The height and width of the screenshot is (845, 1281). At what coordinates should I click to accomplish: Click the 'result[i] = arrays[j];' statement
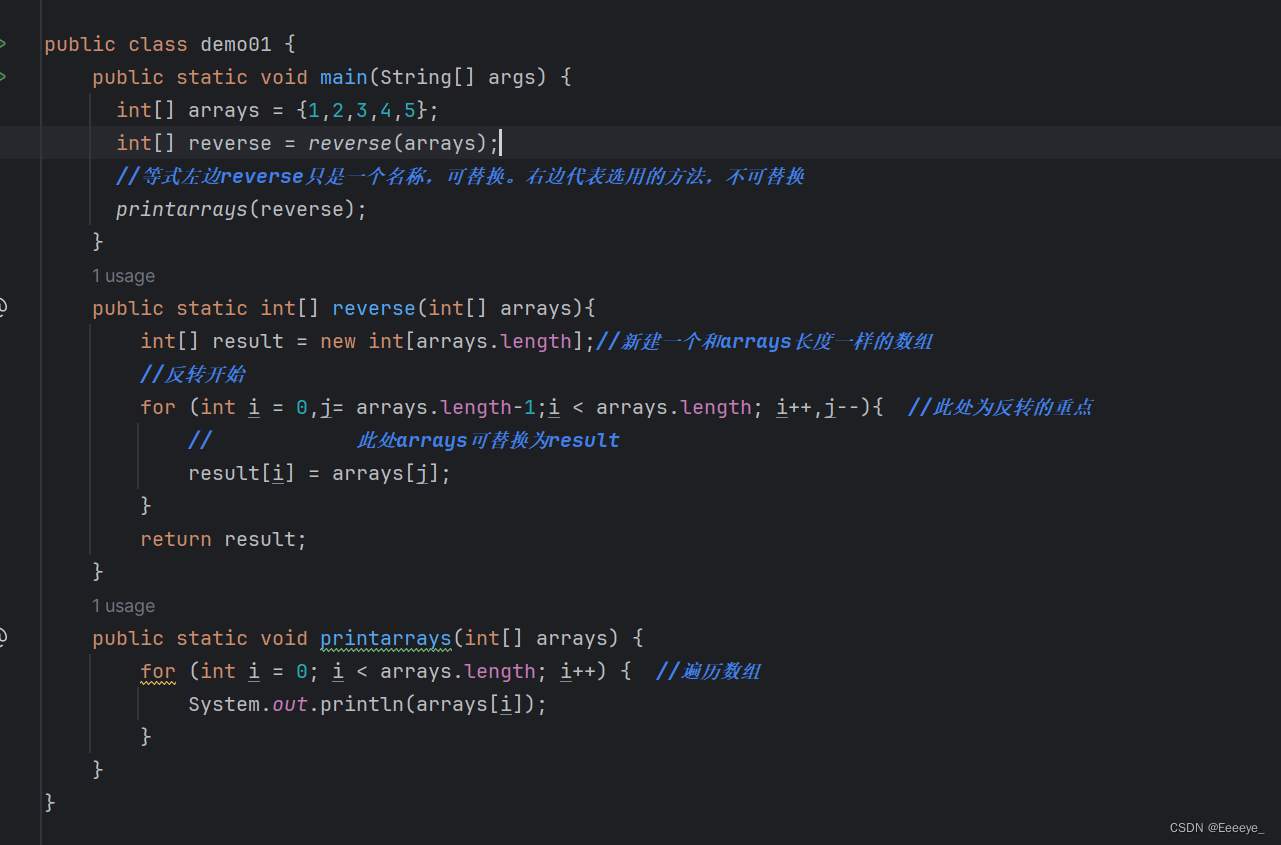click(x=320, y=473)
